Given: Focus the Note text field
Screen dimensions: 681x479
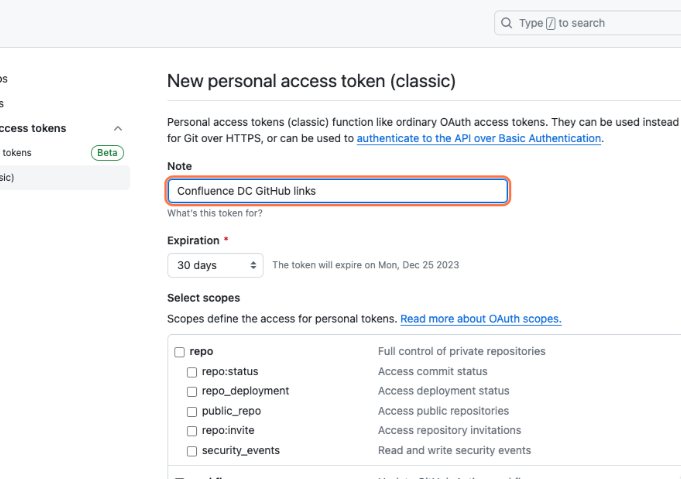Looking at the screenshot, I should point(338,191).
